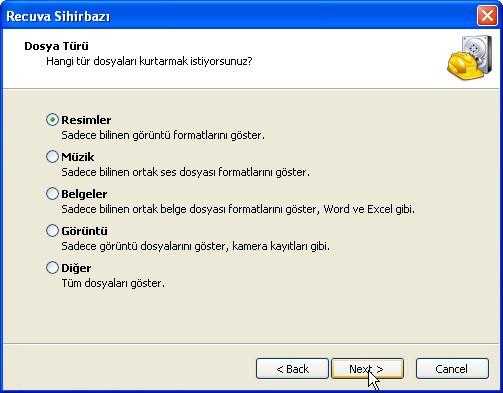Viewport: 503px width, 393px height.
Task: Click the question text about kurtarmak istiyorsunuz
Action: tap(149, 61)
